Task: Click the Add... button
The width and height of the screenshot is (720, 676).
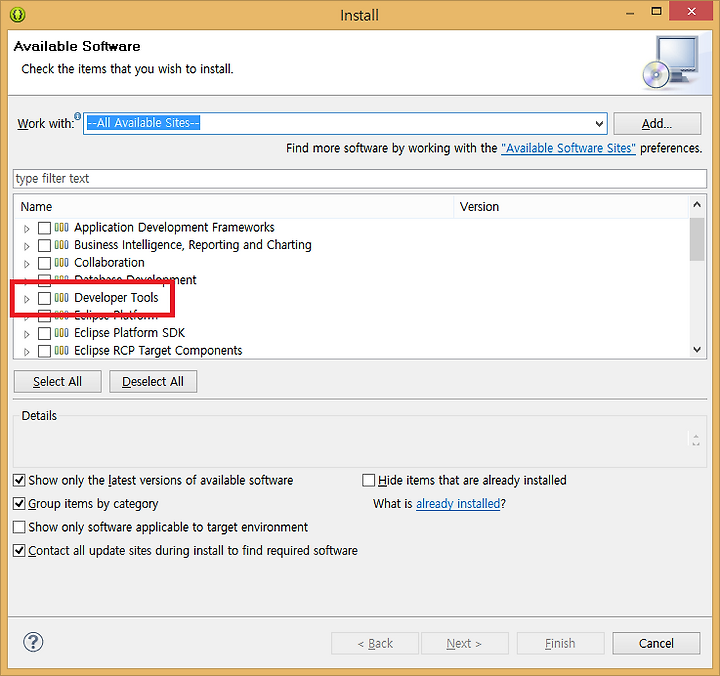Action: point(657,124)
